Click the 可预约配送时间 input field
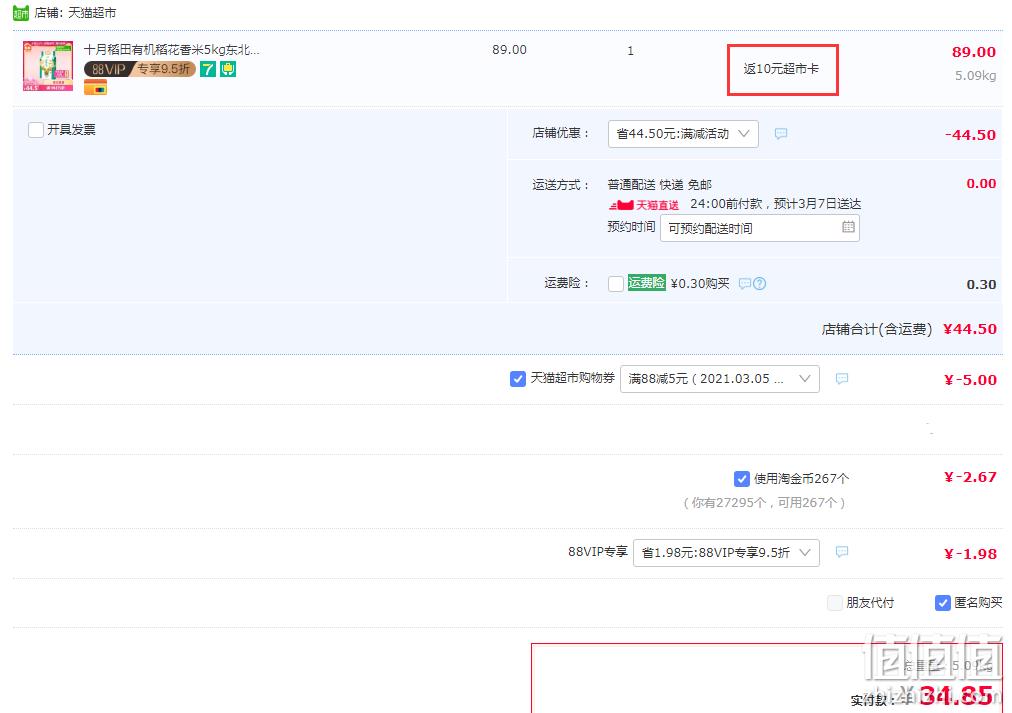 tap(760, 228)
